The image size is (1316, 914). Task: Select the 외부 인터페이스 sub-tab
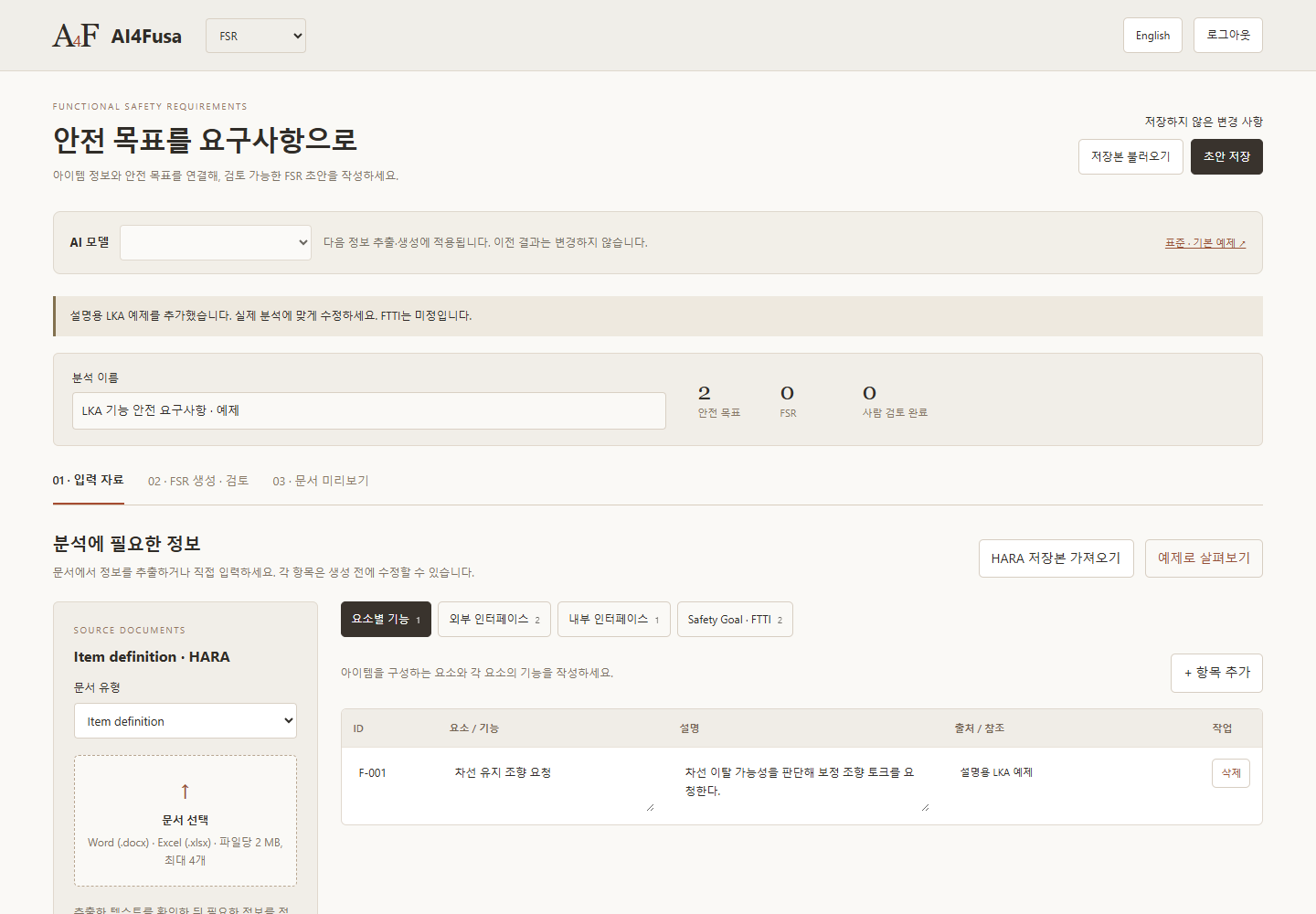click(494, 619)
